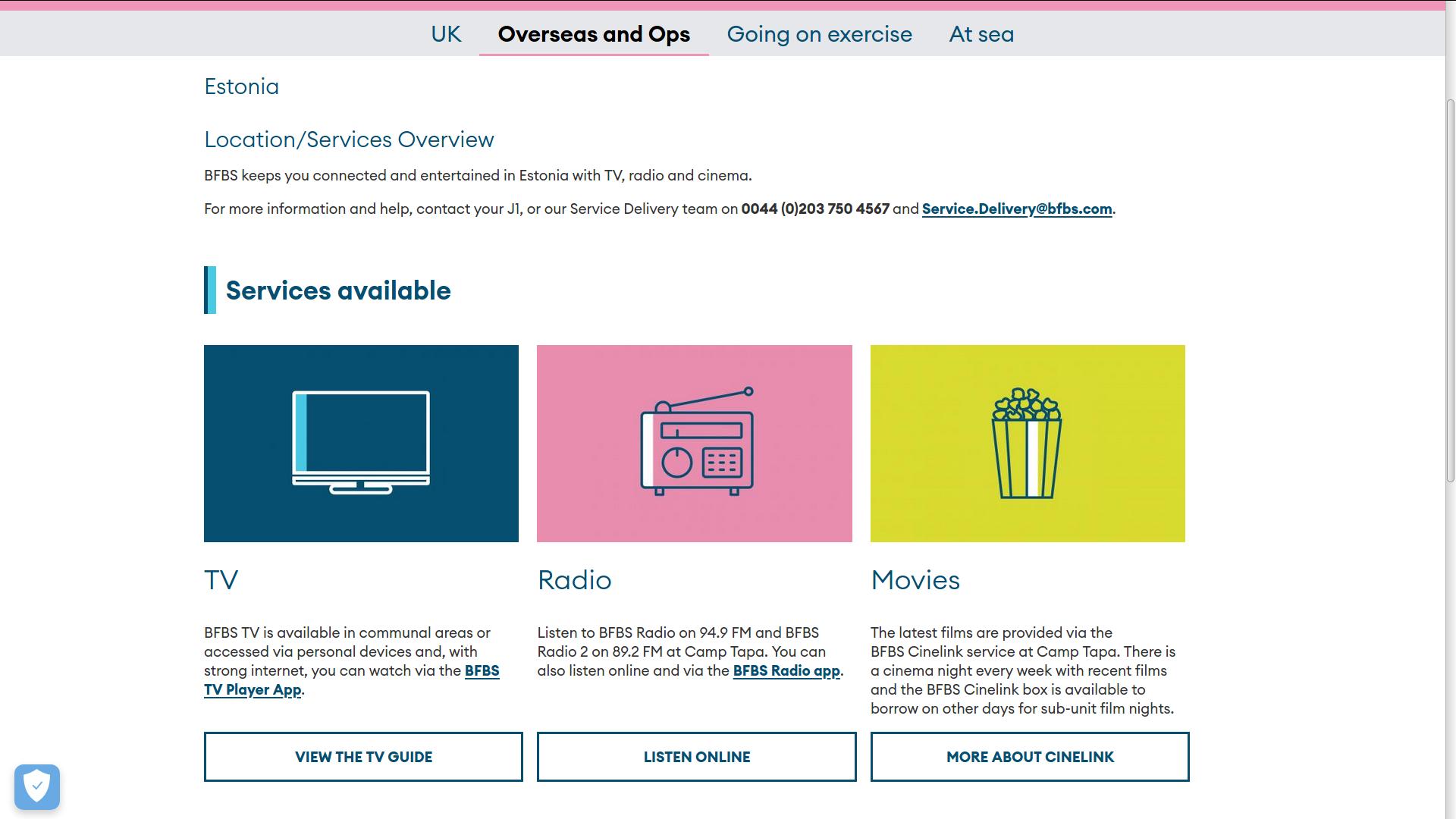Switch to the UK tab
1456x819 pixels.
446,34
